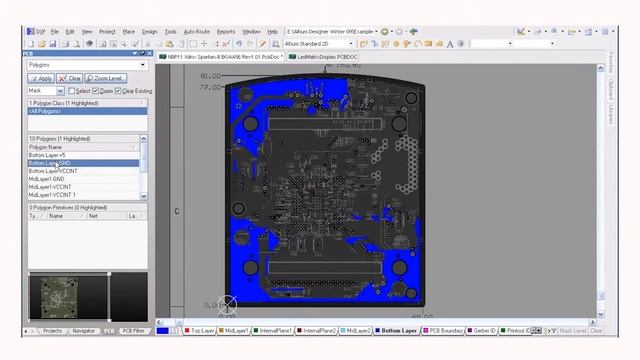The width and height of the screenshot is (640, 360).
Task: Click the Interactive routing tool icon
Action: [x=364, y=44]
